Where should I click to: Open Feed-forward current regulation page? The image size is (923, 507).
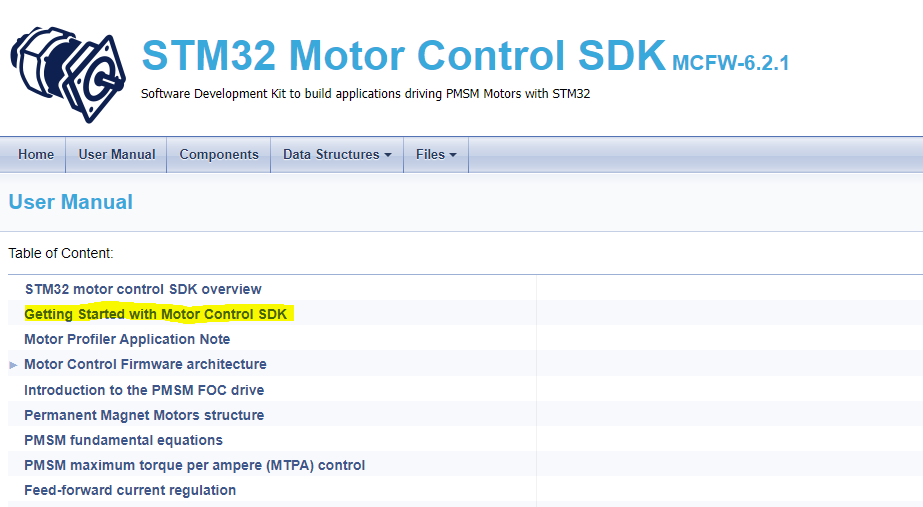[130, 490]
